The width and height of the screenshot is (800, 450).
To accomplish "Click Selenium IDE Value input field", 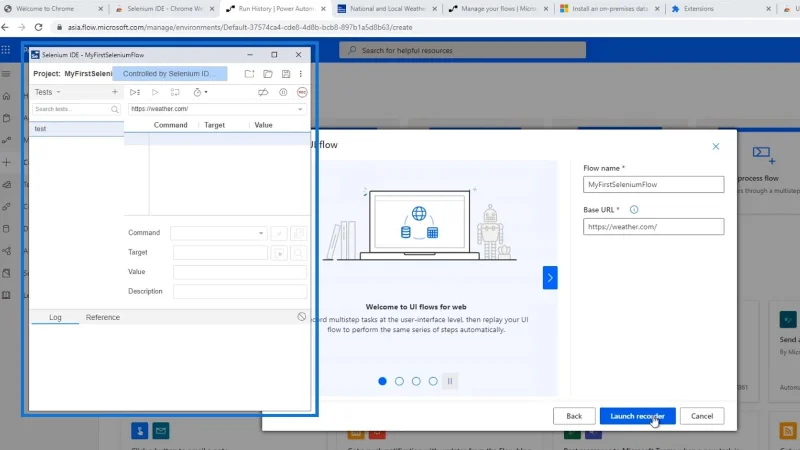I will point(240,272).
